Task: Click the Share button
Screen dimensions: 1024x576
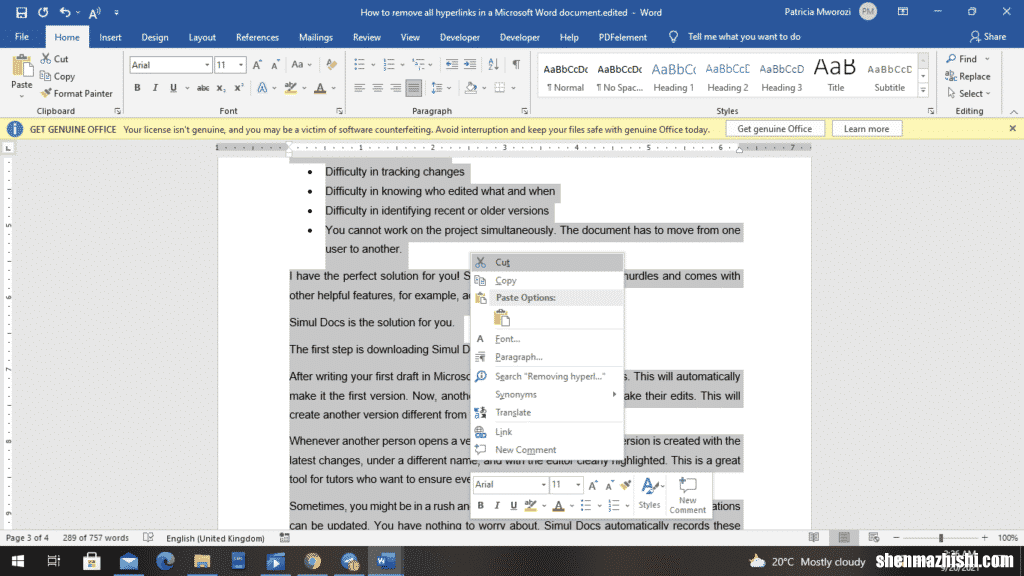Action: (x=987, y=37)
